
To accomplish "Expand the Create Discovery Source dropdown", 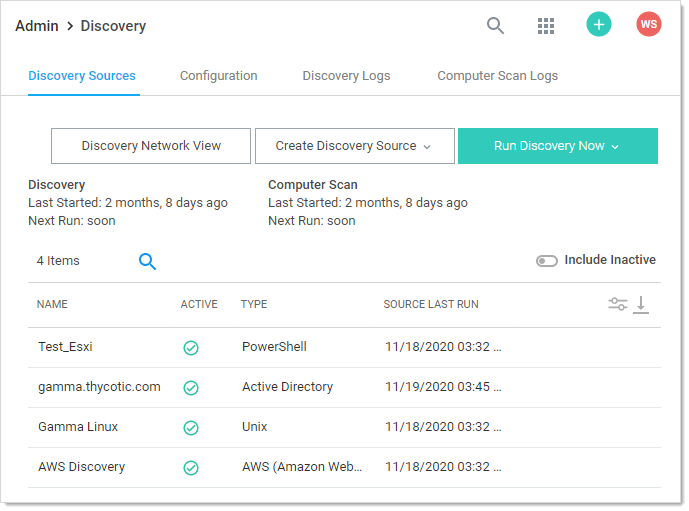I will [354, 146].
